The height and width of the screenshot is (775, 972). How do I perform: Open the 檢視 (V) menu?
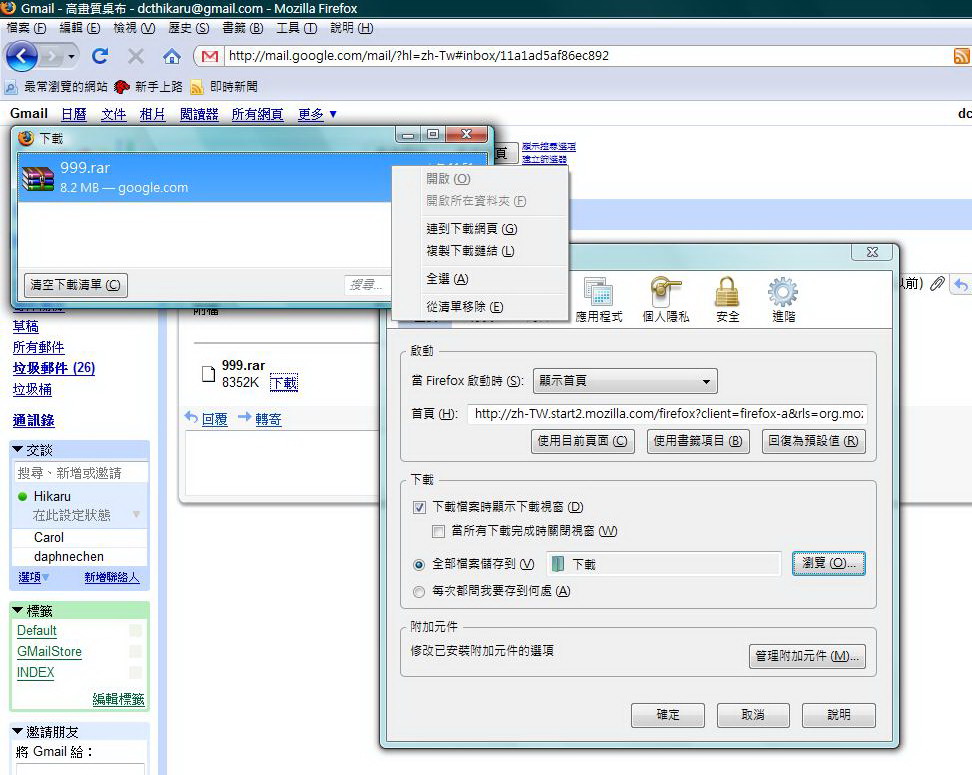click(x=134, y=28)
